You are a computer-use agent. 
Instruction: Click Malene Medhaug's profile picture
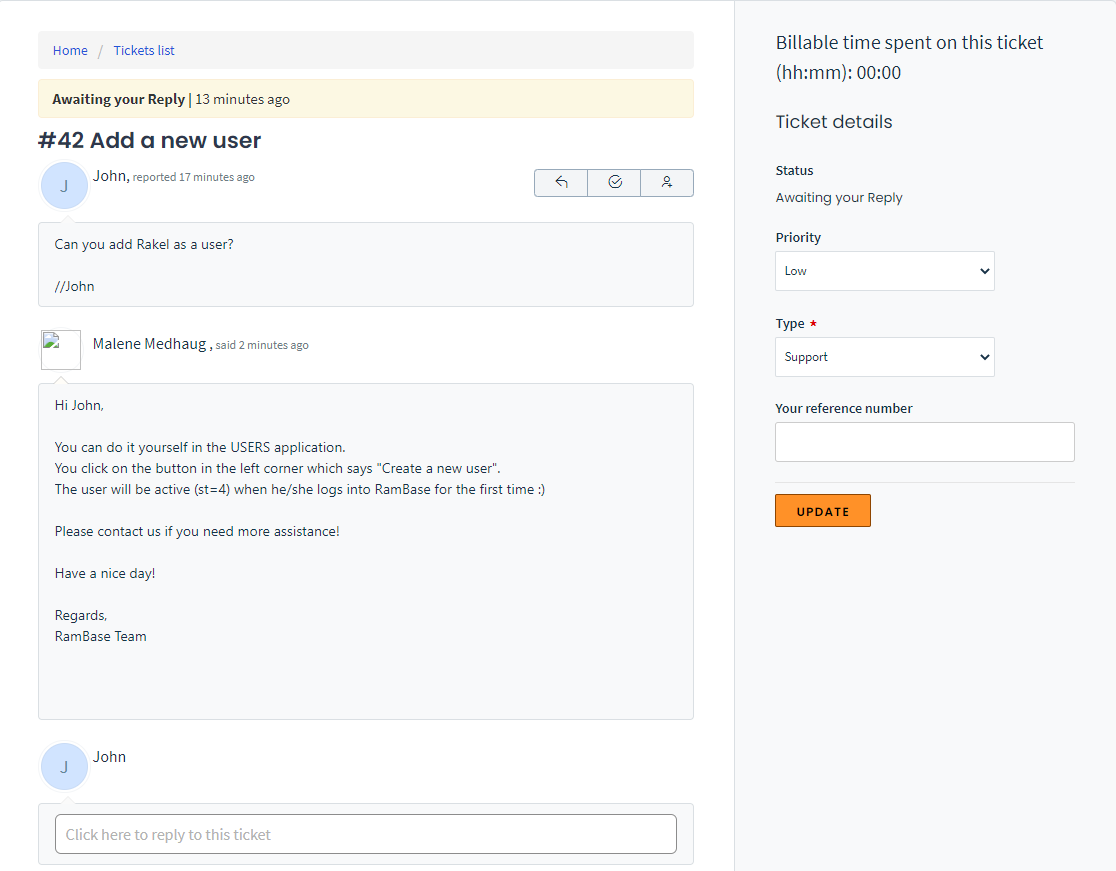point(61,349)
